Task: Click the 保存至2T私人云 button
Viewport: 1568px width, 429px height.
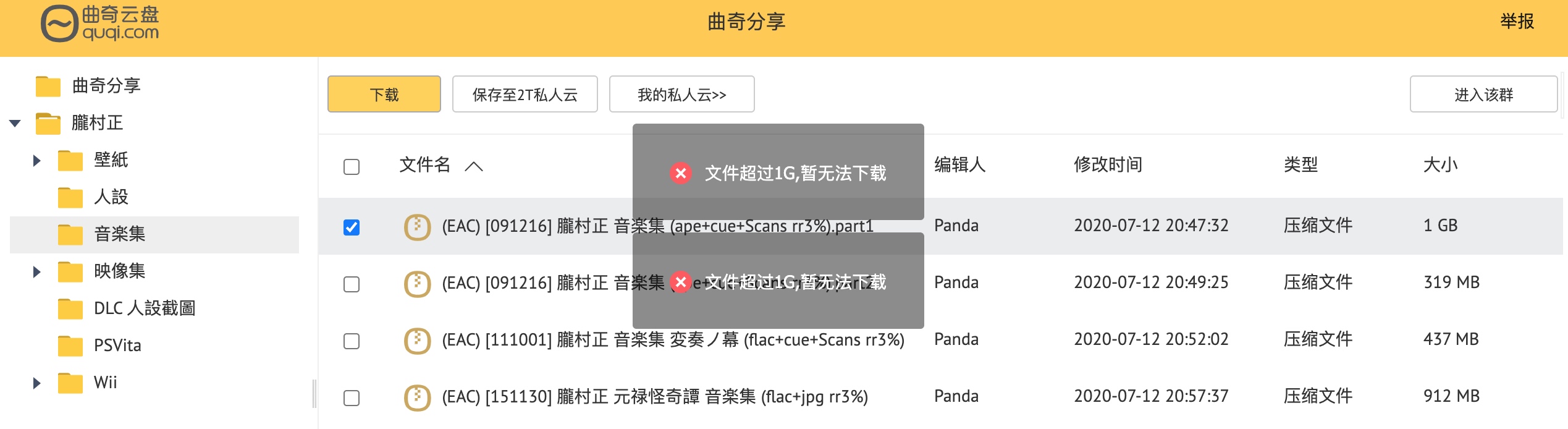Action: click(x=525, y=94)
